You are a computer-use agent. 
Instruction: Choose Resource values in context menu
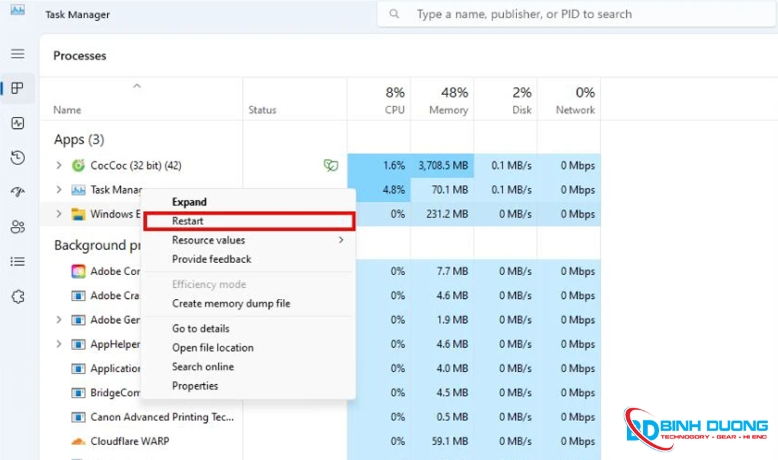249,240
